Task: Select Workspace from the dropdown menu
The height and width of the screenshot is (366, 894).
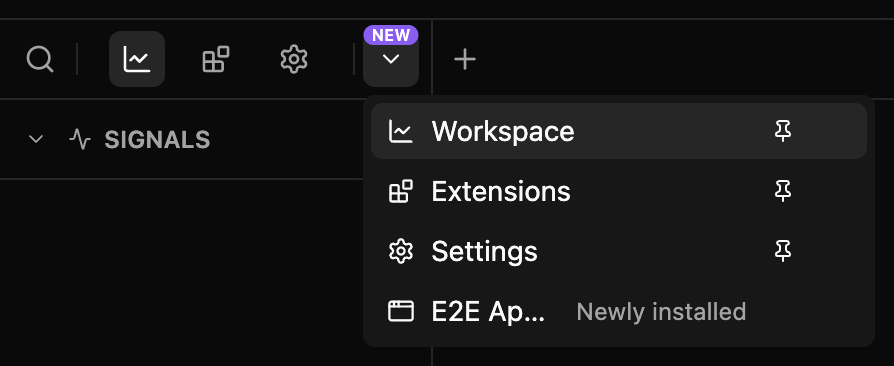Action: [x=619, y=131]
